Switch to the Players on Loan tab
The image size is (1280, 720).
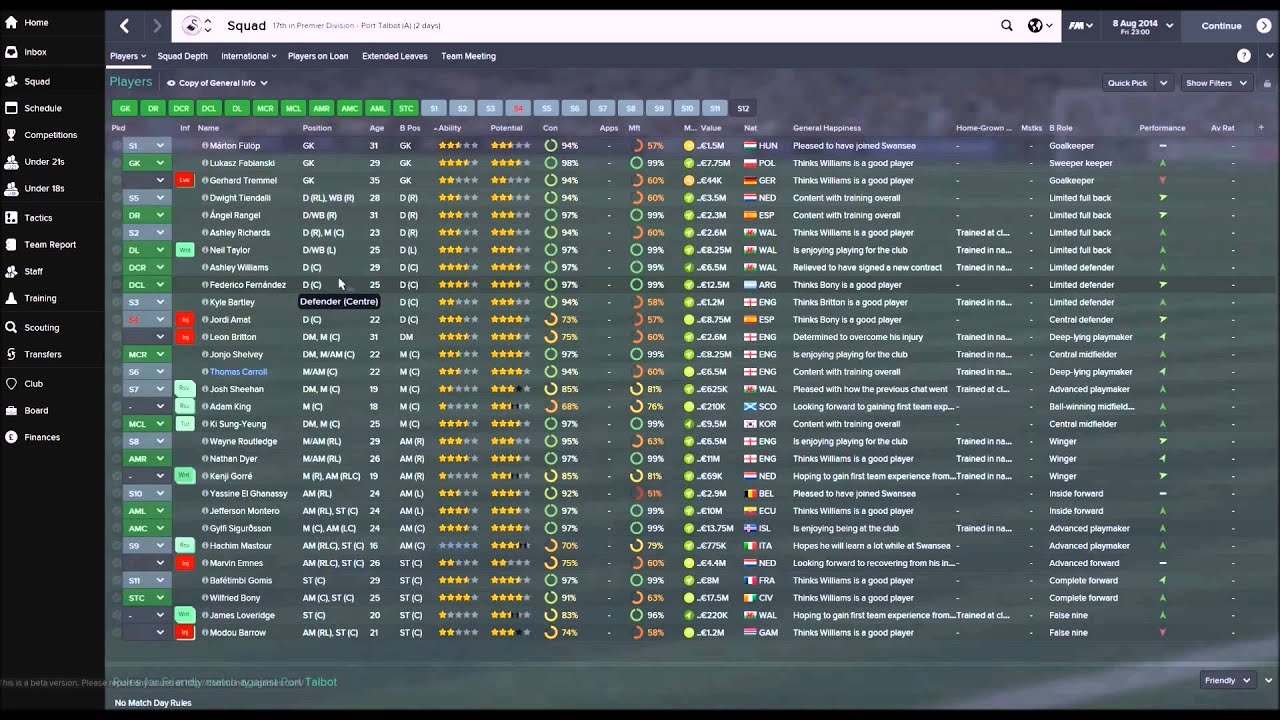(x=318, y=56)
